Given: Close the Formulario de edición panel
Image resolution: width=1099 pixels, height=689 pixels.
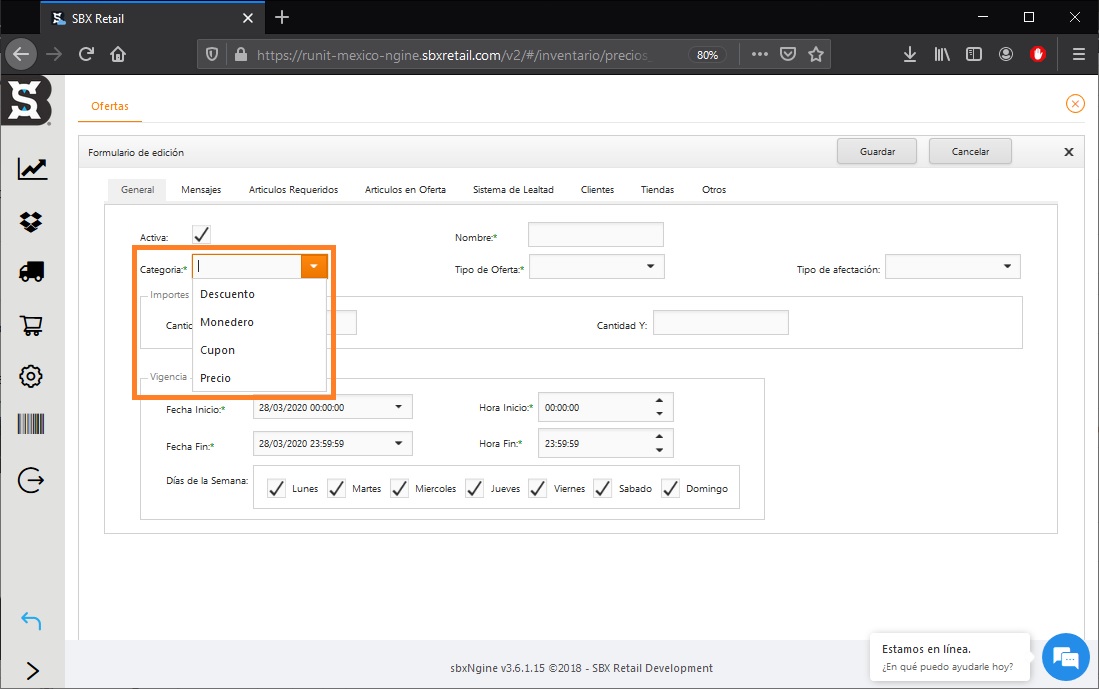Looking at the screenshot, I should coord(1069,152).
